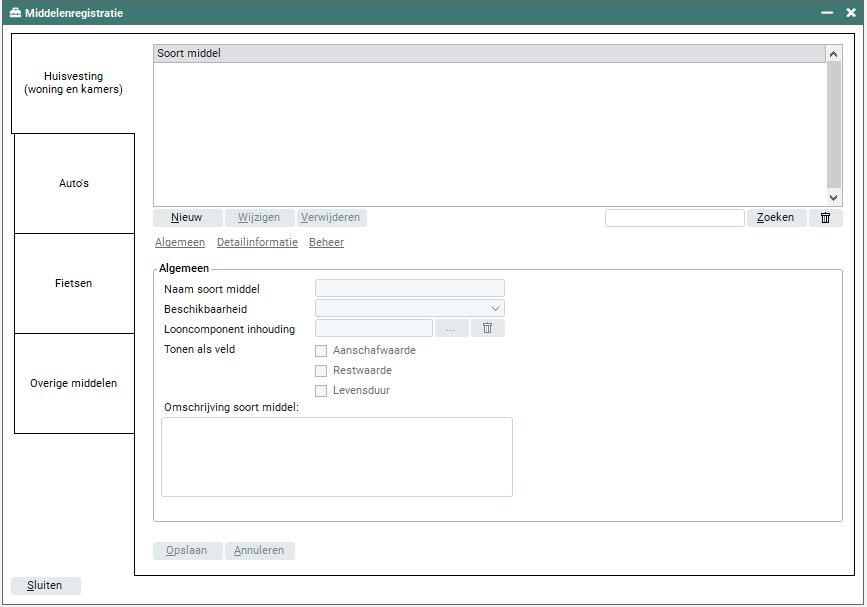Click the trash icon next to Zoeken

tap(825, 218)
